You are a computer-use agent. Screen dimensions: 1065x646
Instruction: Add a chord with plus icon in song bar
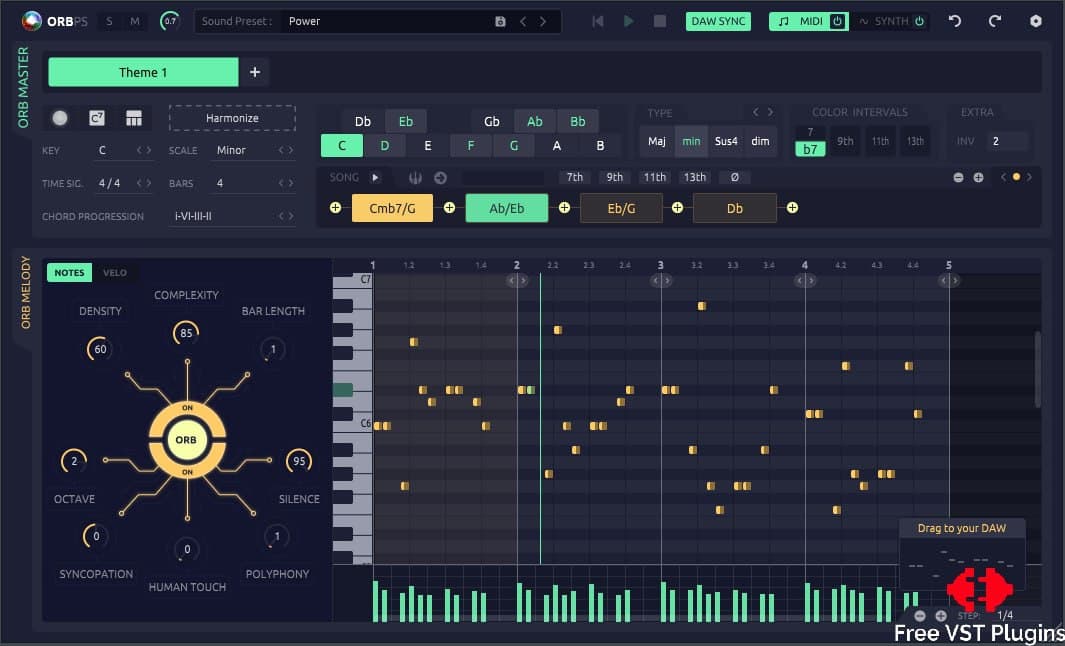coord(979,177)
